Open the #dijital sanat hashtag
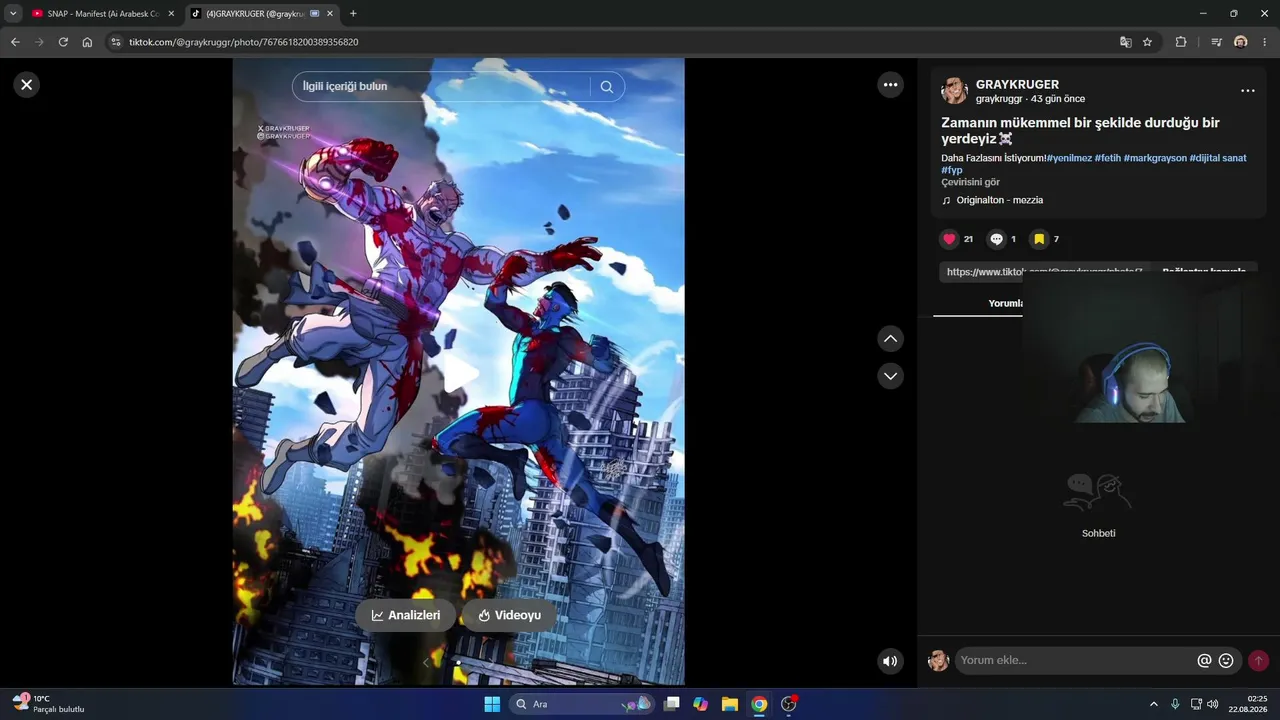 [1218, 158]
